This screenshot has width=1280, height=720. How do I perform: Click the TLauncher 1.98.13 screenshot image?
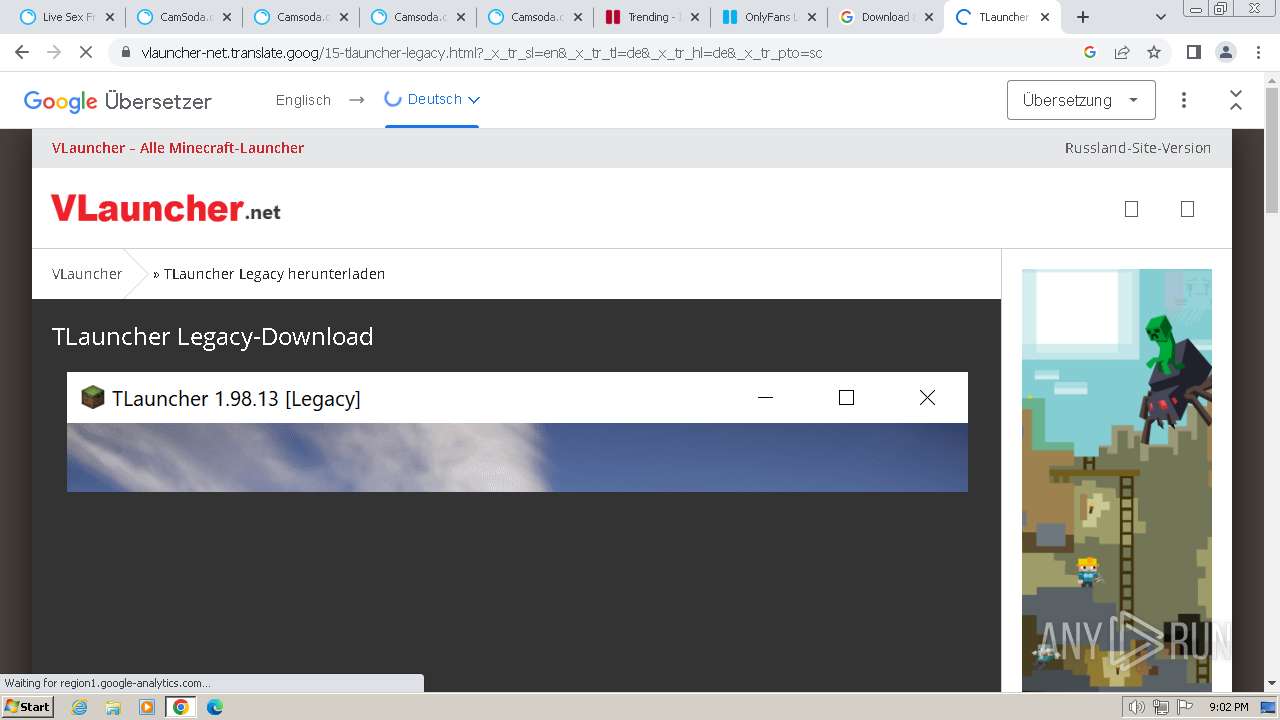click(x=517, y=432)
